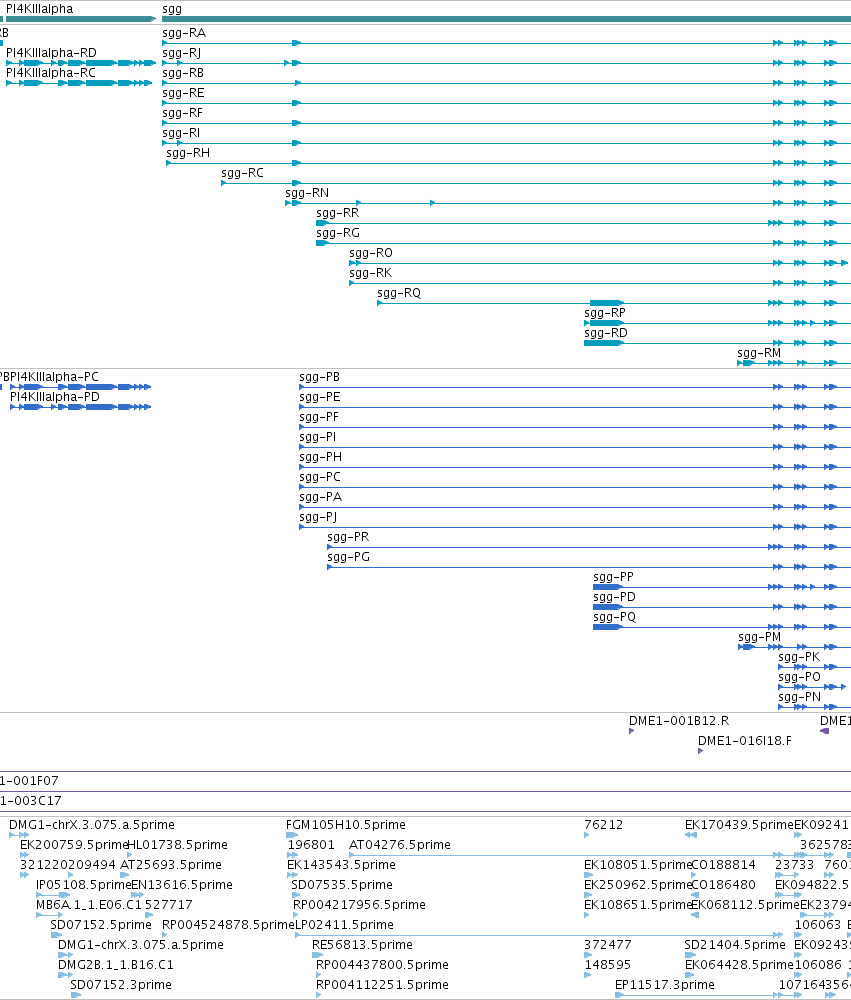Select transcript sgg-RP
This screenshot has width=851, height=1000.
pyautogui.click(x=605, y=312)
